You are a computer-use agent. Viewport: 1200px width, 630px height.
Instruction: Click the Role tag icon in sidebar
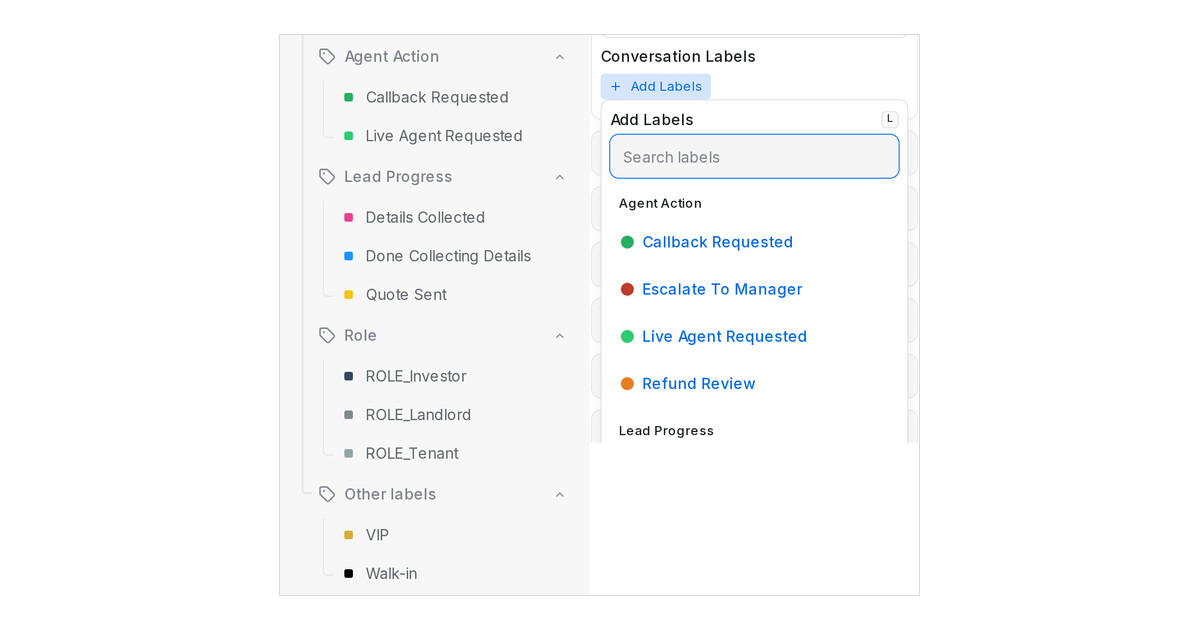(x=327, y=336)
